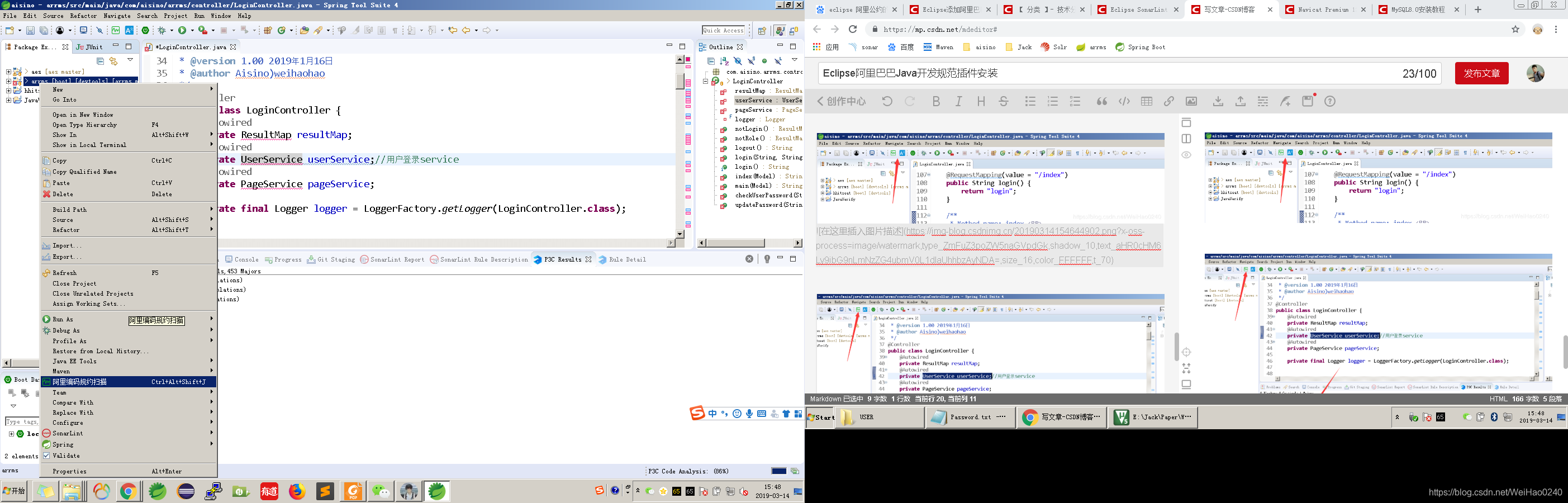Insert a table in CSDN editor
Viewport: 1568px width, 503px height.
point(1147,101)
